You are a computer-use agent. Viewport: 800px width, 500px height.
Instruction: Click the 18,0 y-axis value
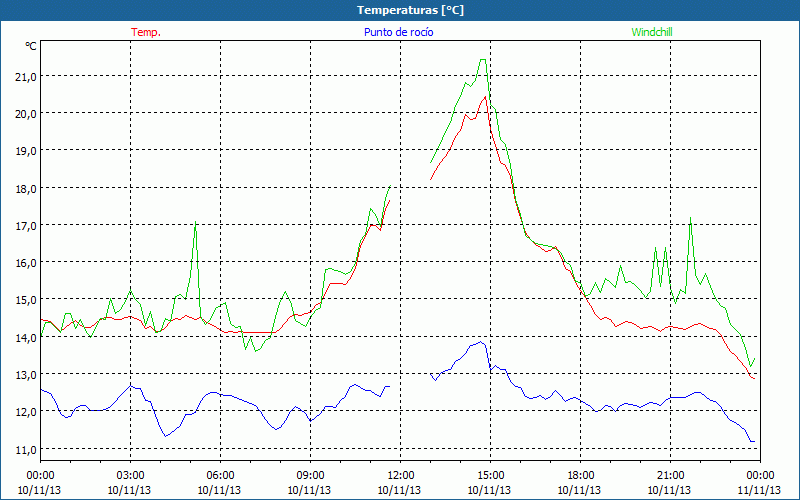(x=25, y=188)
